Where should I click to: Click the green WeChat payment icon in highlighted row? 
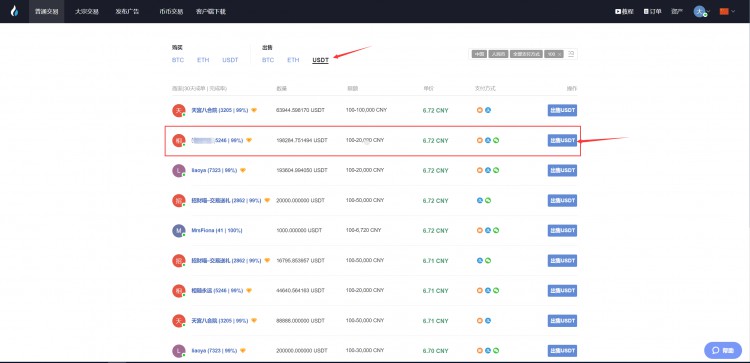pos(496,141)
